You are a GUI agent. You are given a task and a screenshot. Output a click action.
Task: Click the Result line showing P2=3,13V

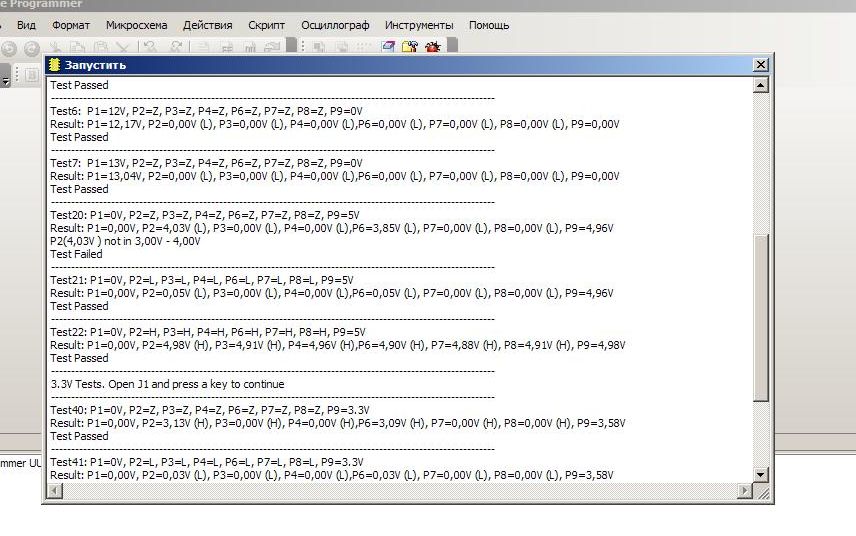[x=338, y=423]
